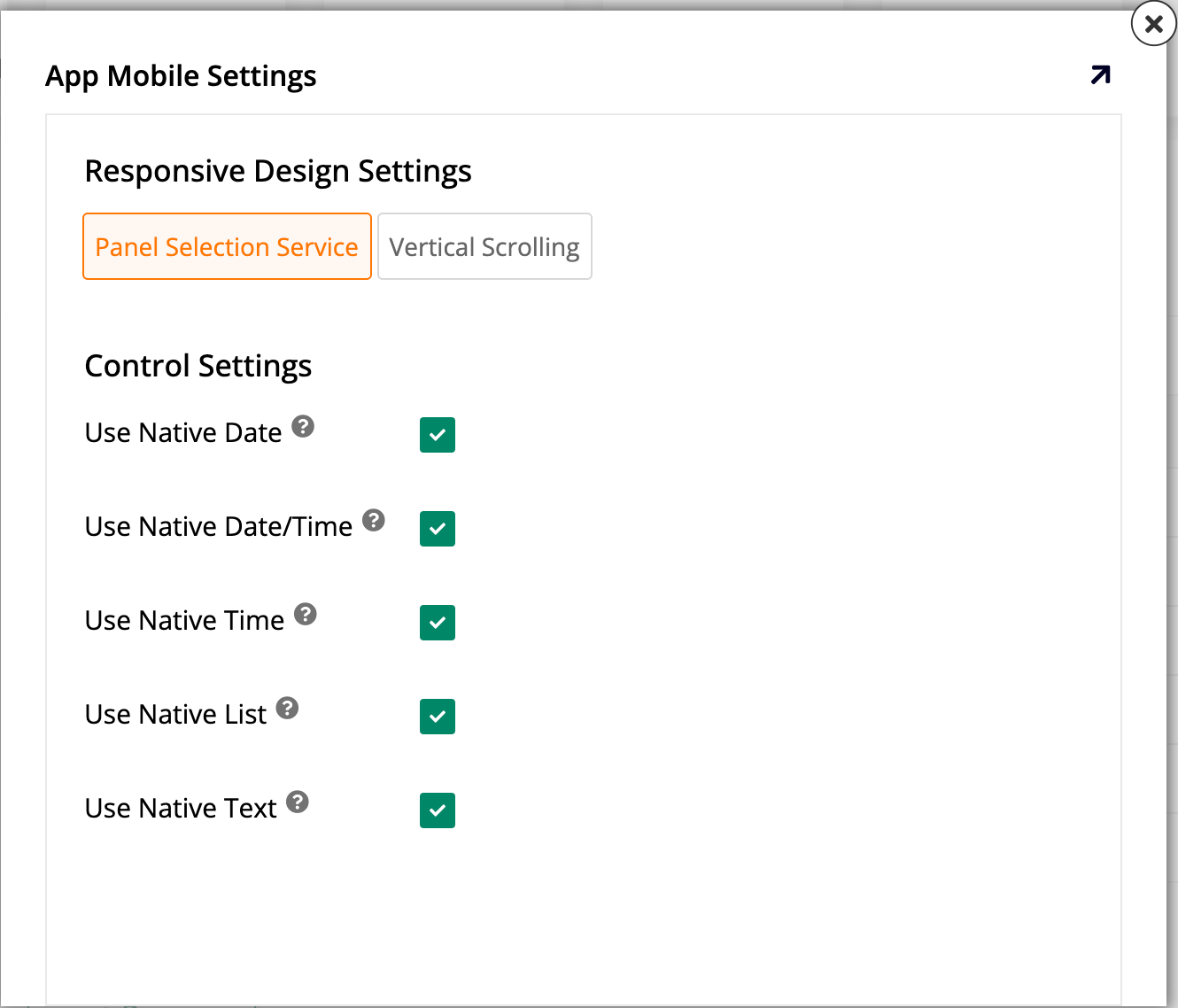Select the Panel Selection Service tab
1178x1008 pixels.
click(227, 246)
